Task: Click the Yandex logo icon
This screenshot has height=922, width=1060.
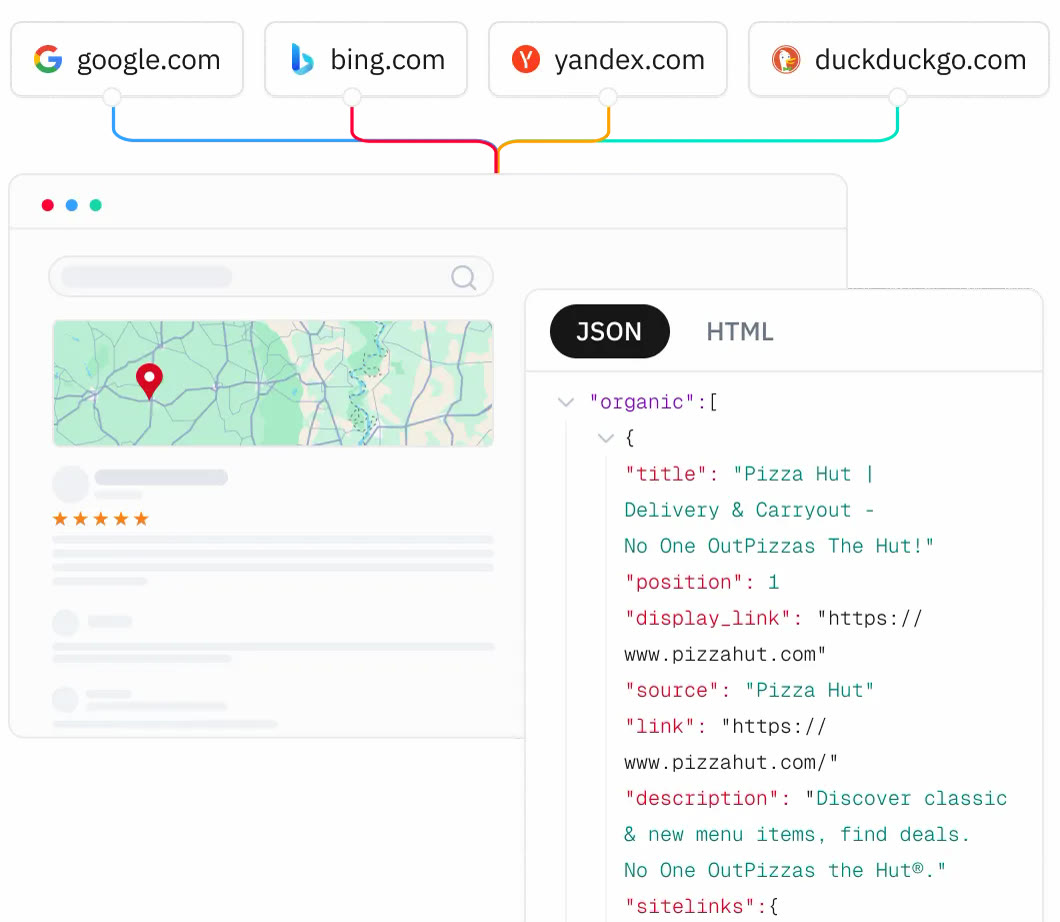Action: (x=526, y=59)
